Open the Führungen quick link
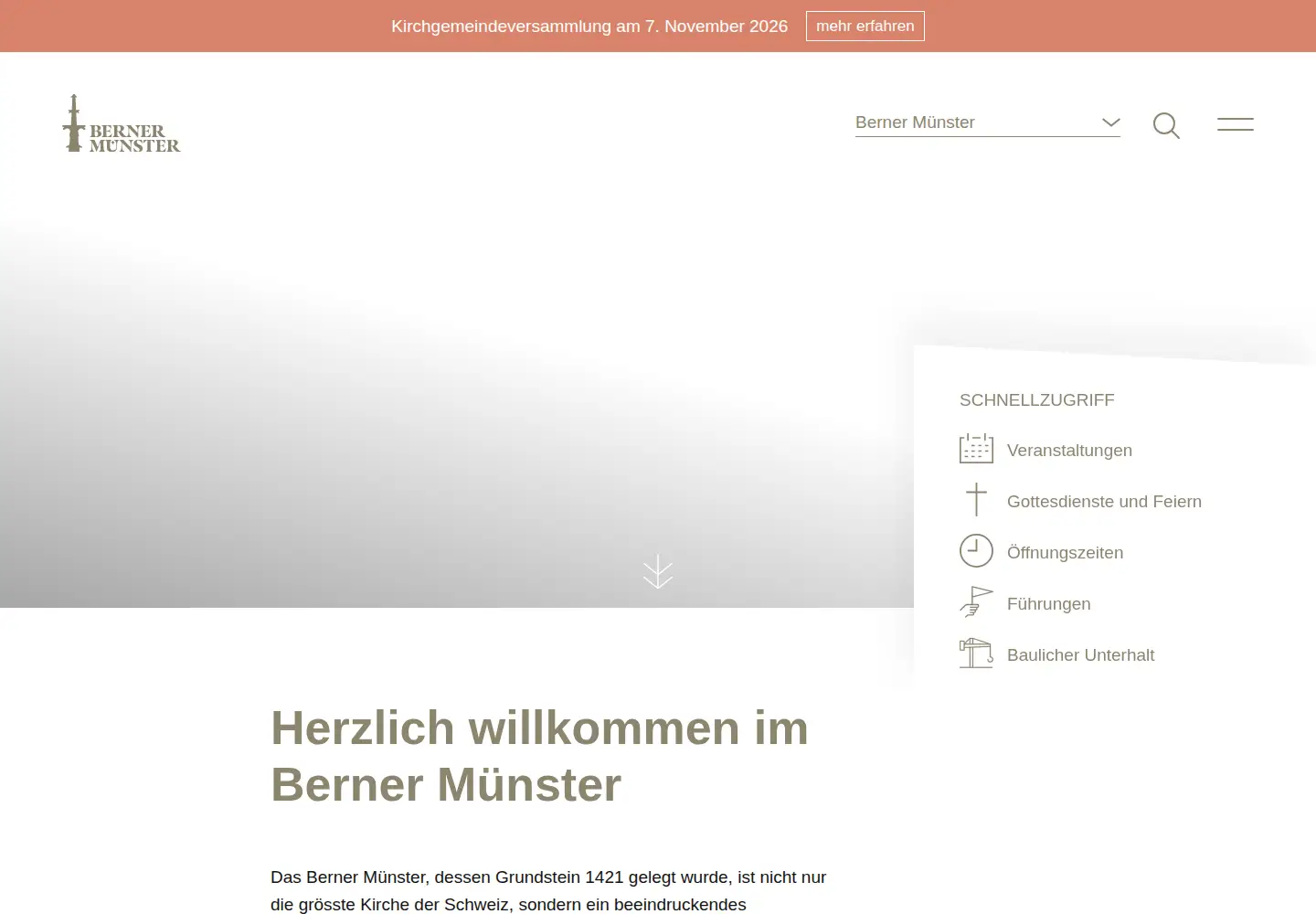Screen dimensions: 1316x914 coord(1048,603)
